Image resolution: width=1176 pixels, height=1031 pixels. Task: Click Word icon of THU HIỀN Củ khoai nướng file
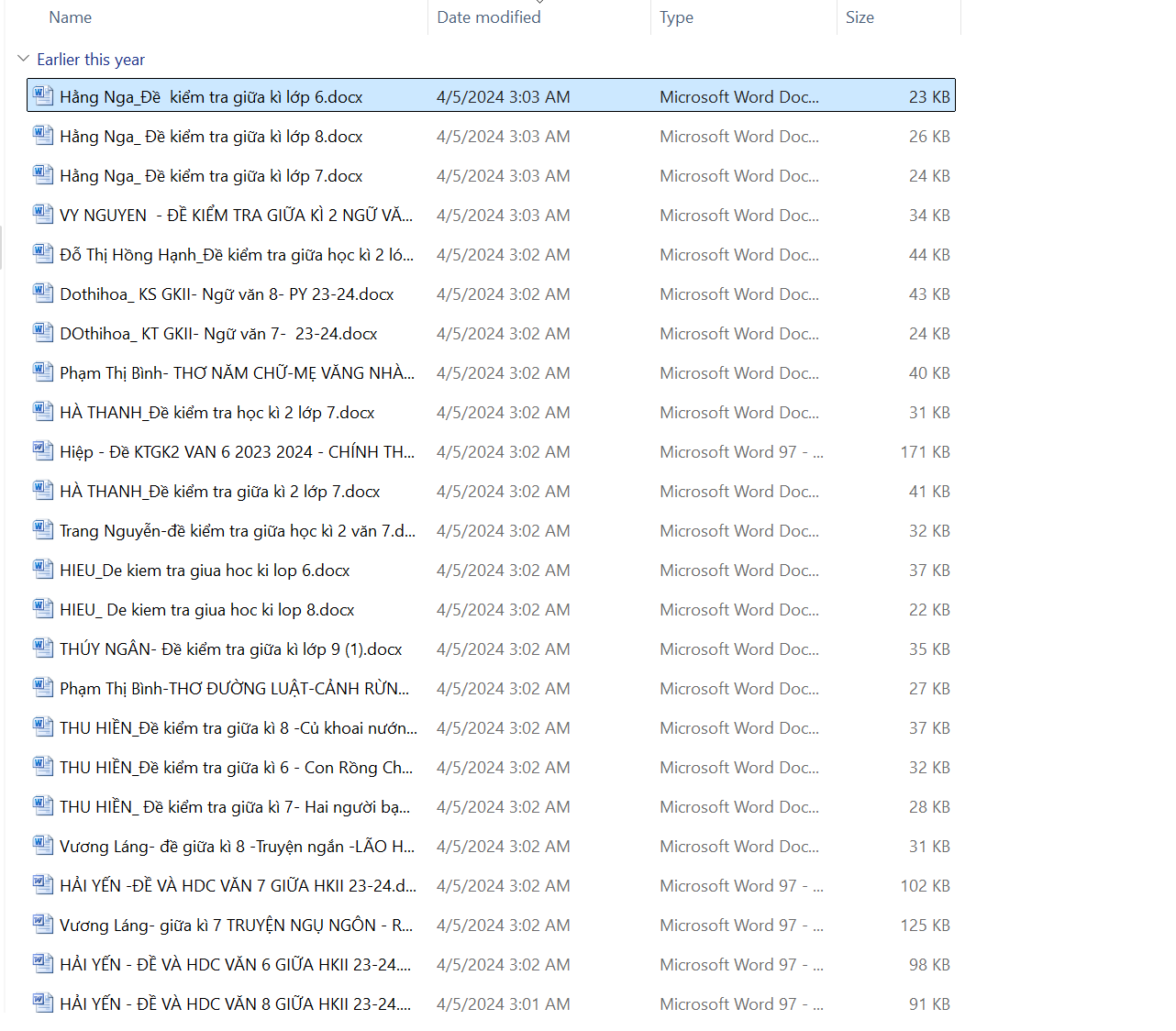point(43,726)
